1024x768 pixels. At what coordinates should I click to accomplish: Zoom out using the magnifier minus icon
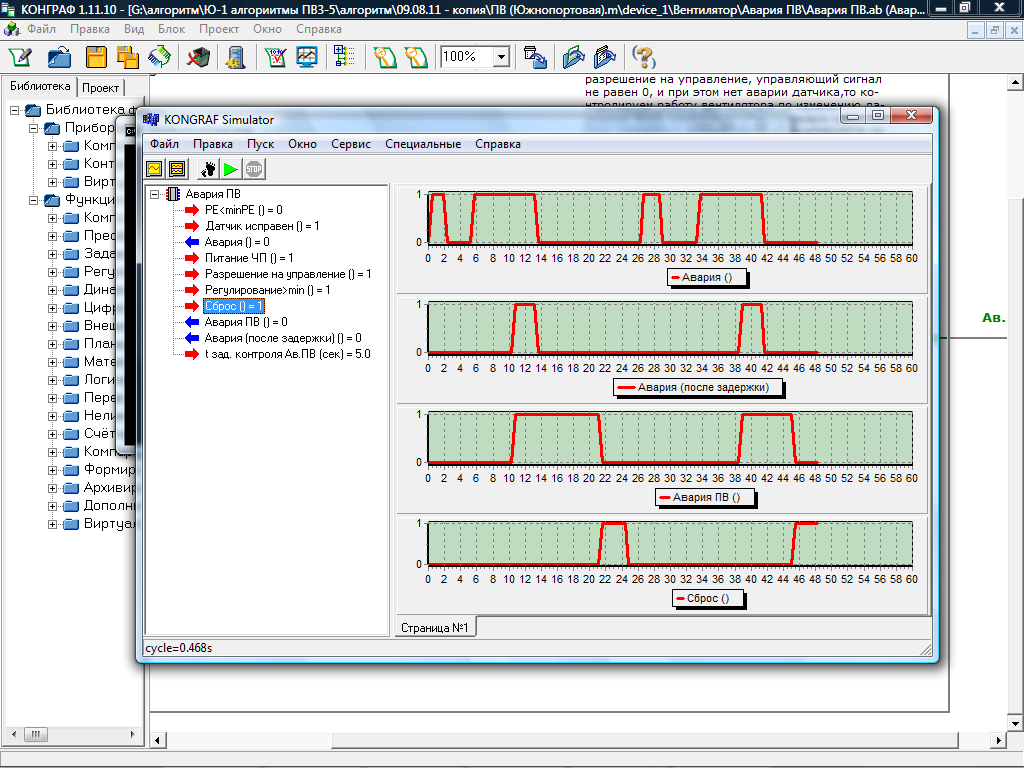[416, 57]
